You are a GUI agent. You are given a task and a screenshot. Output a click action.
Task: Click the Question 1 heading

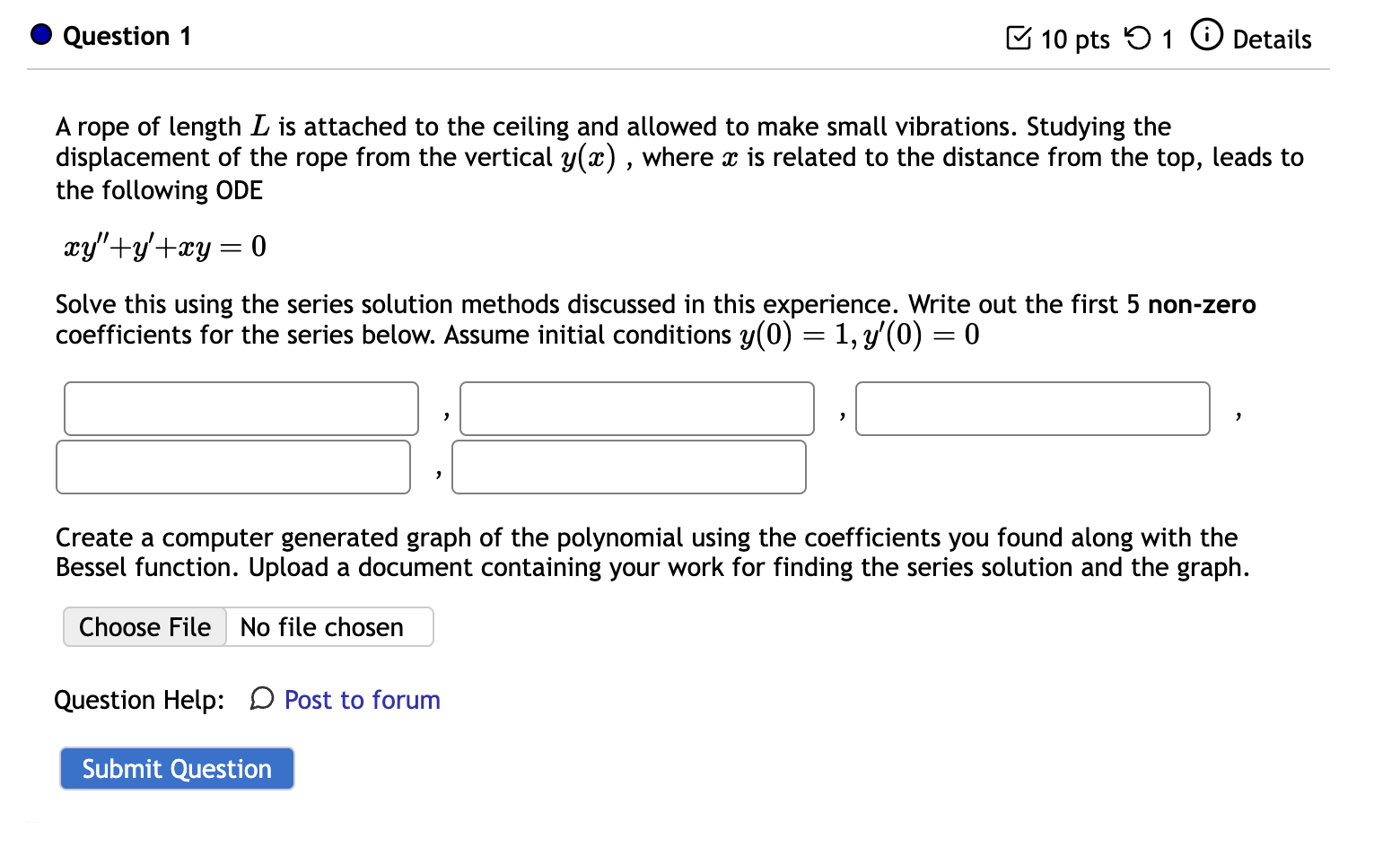tap(126, 37)
